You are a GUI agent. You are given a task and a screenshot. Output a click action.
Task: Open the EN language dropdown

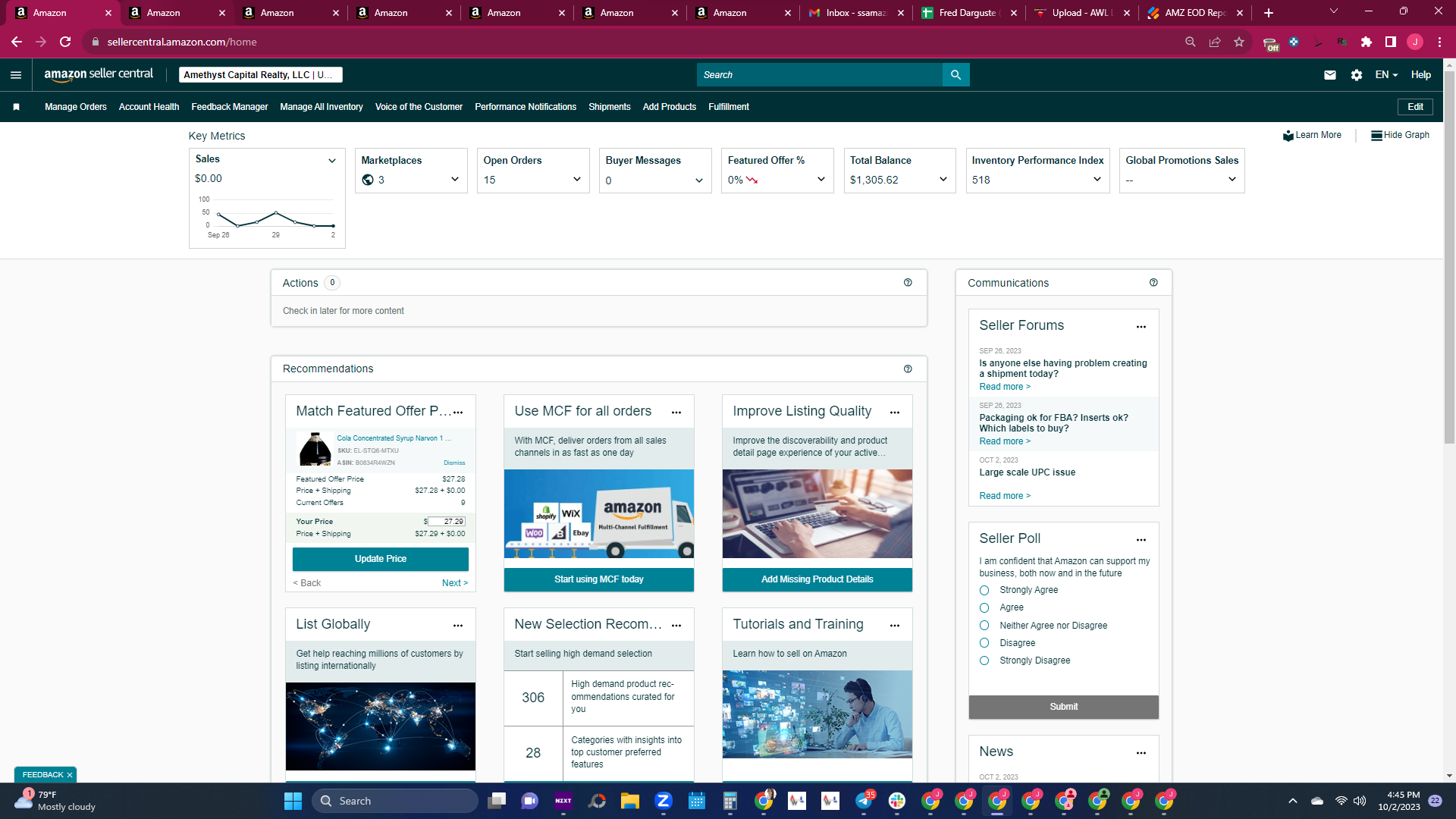pyautogui.click(x=1386, y=74)
